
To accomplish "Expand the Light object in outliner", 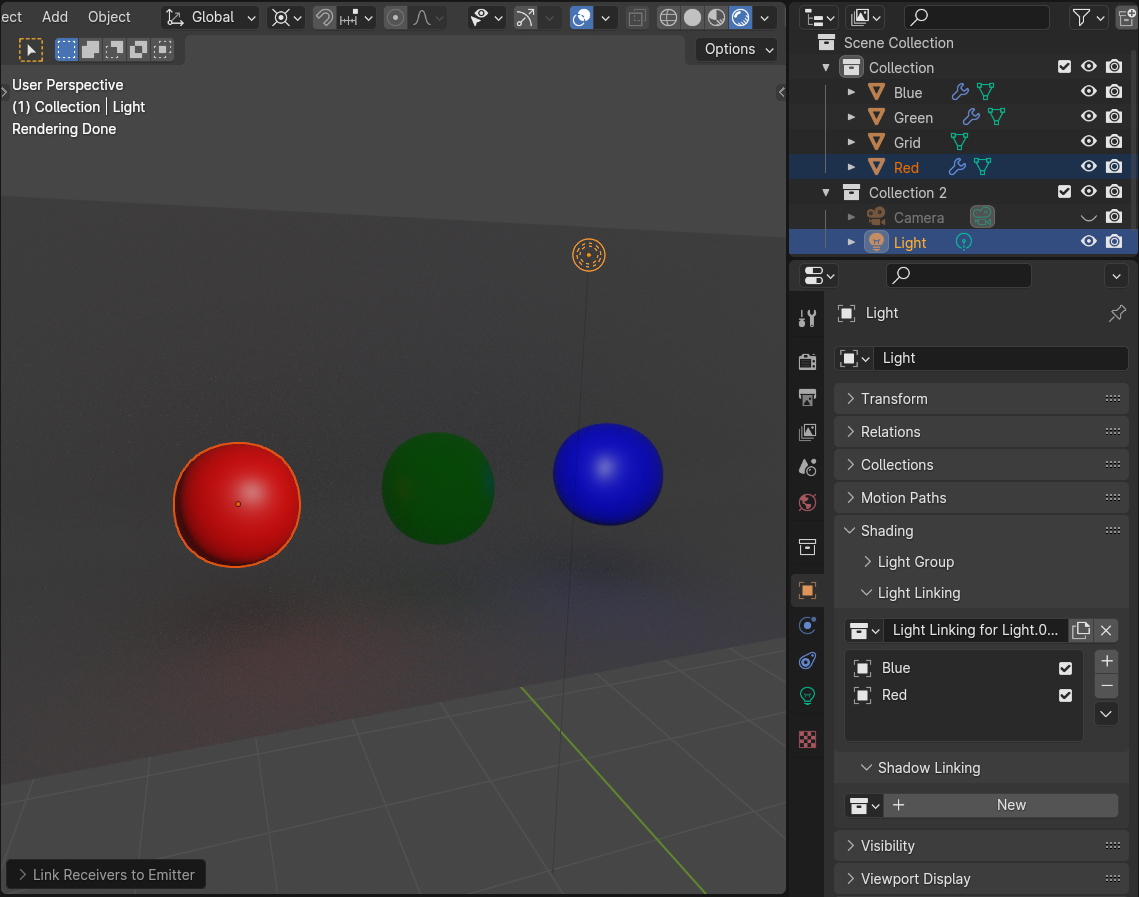I will click(851, 242).
